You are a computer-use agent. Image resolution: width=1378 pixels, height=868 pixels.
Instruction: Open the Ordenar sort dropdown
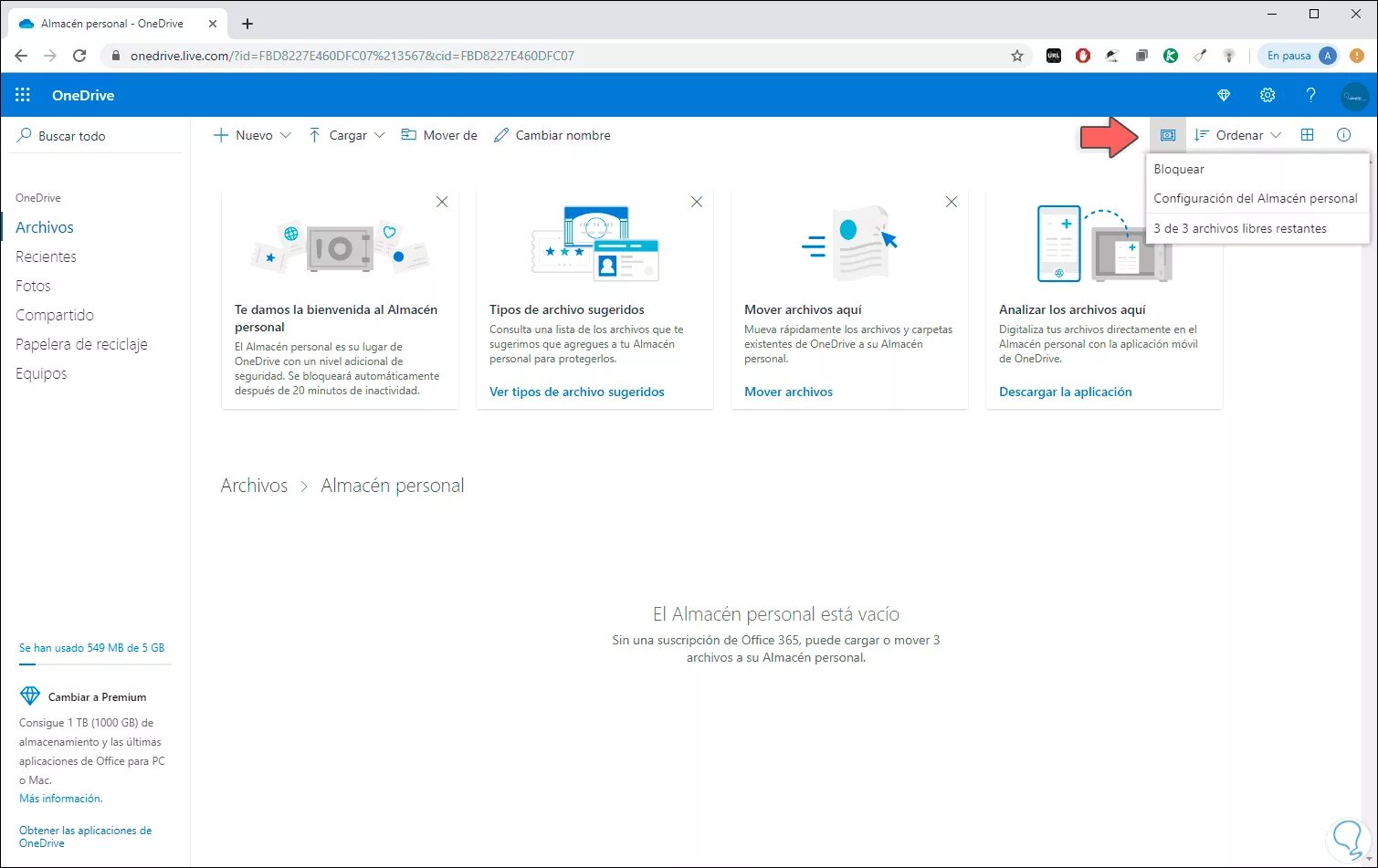[1238, 135]
